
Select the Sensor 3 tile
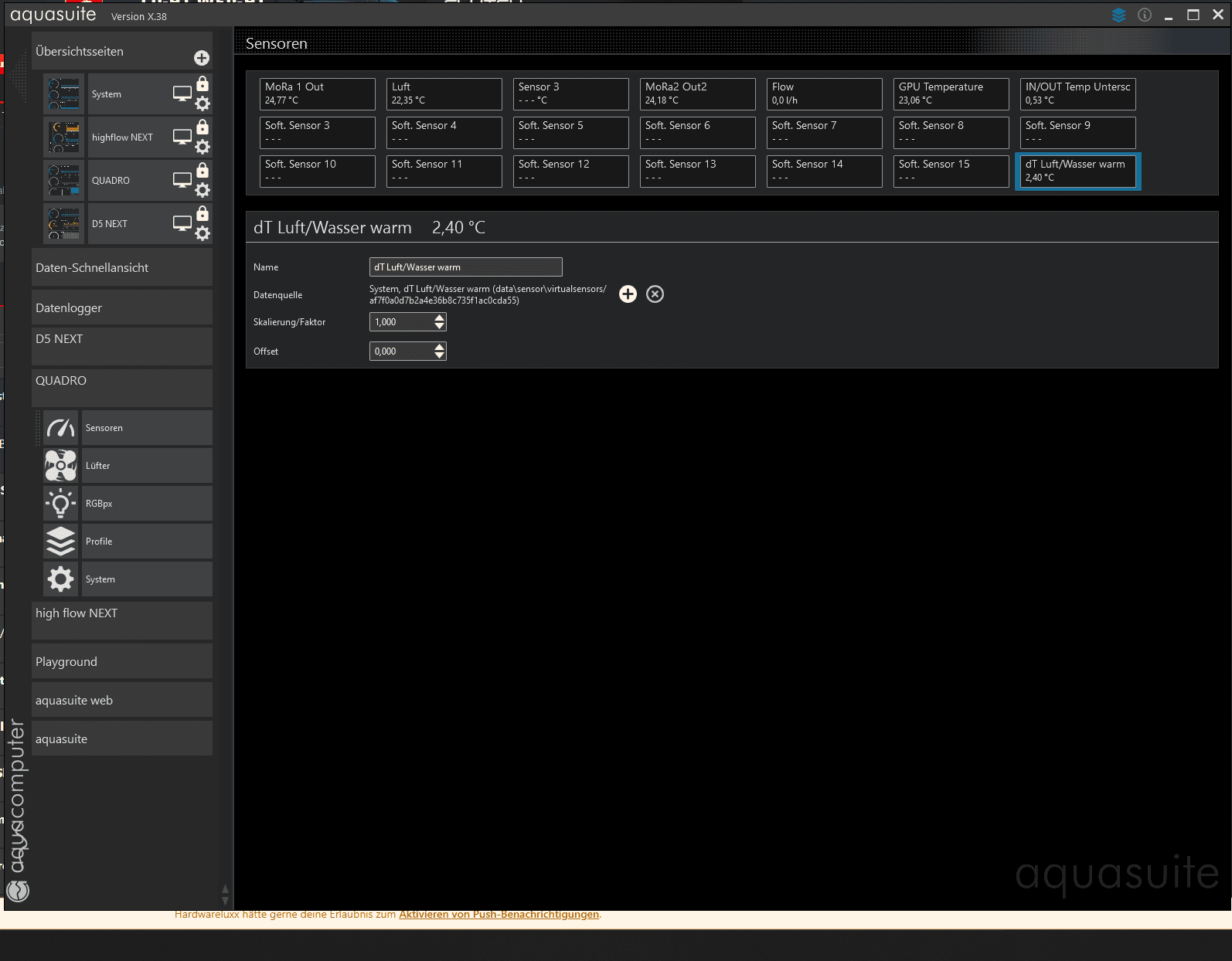pos(571,93)
